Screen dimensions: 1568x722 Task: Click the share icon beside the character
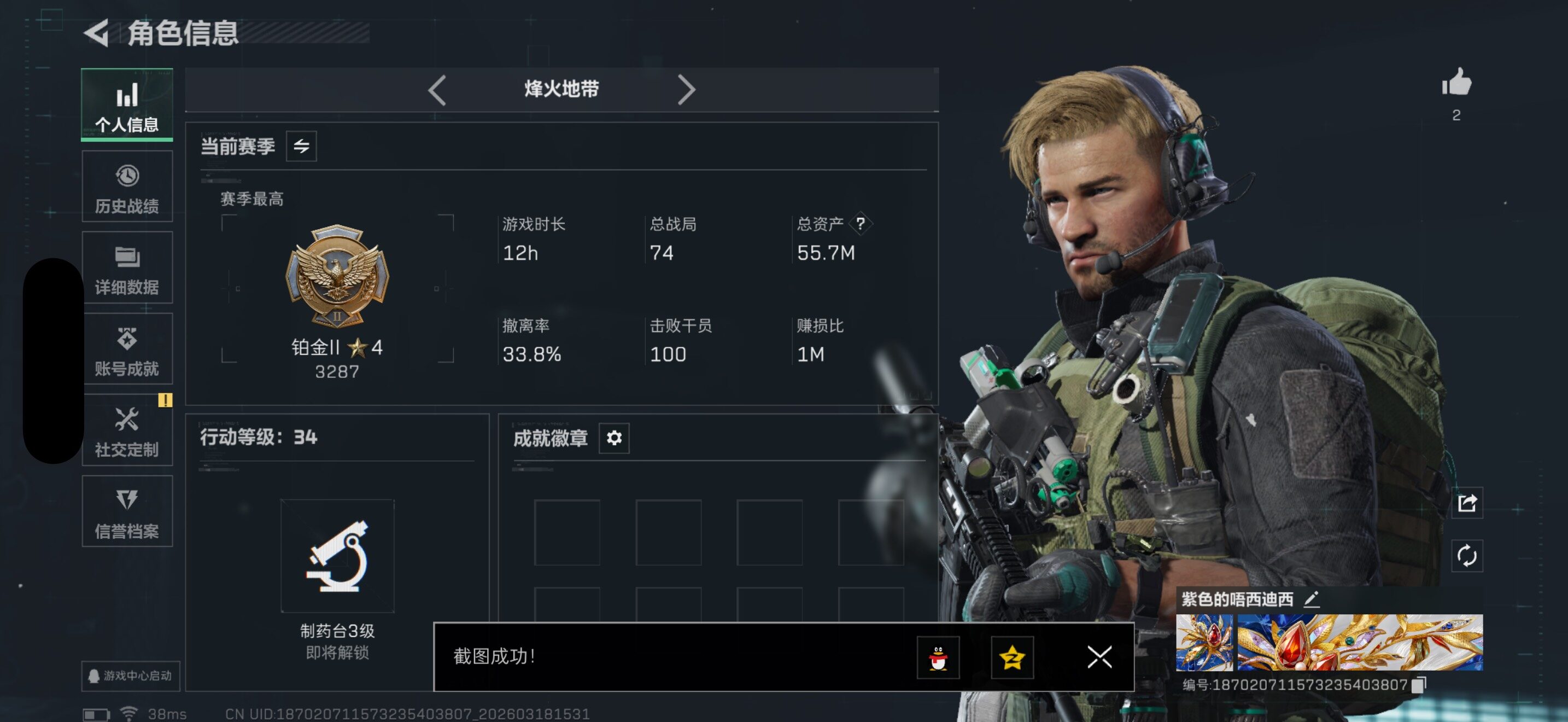click(x=1467, y=503)
